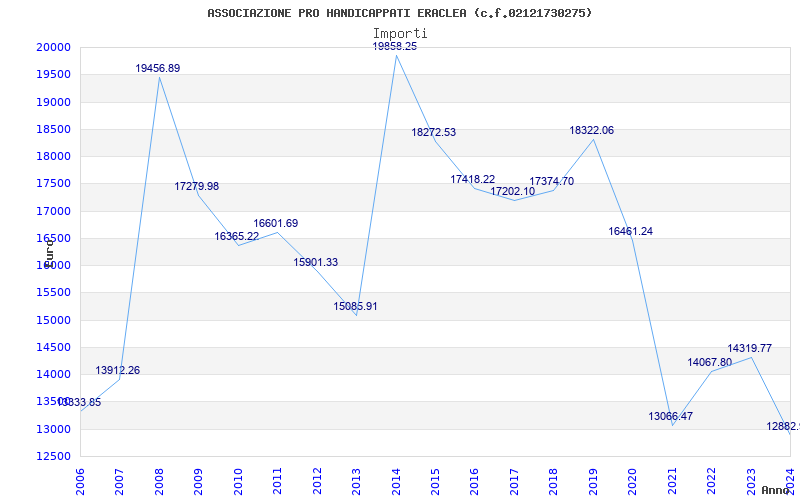Click x-axis year 2012
The height and width of the screenshot is (500, 800).
coord(317,481)
